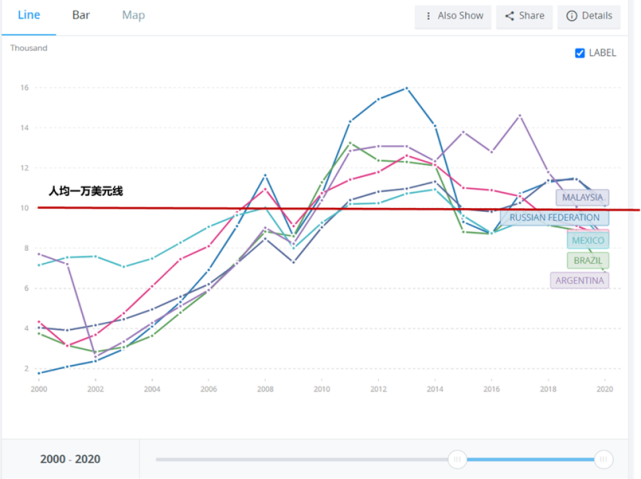Choose the BRAZIL series label
The height and width of the screenshot is (479, 641).
pyautogui.click(x=588, y=260)
